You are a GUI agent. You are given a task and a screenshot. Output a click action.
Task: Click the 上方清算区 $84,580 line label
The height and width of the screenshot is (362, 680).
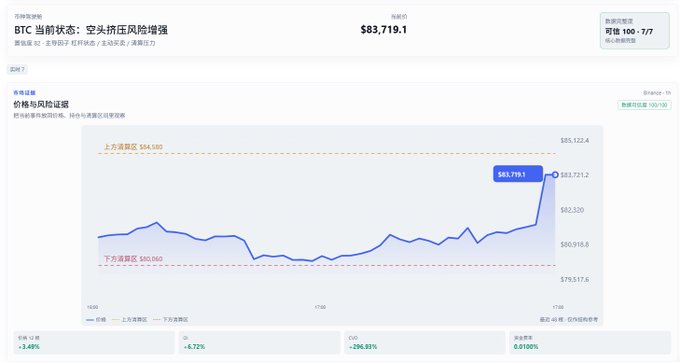point(133,147)
